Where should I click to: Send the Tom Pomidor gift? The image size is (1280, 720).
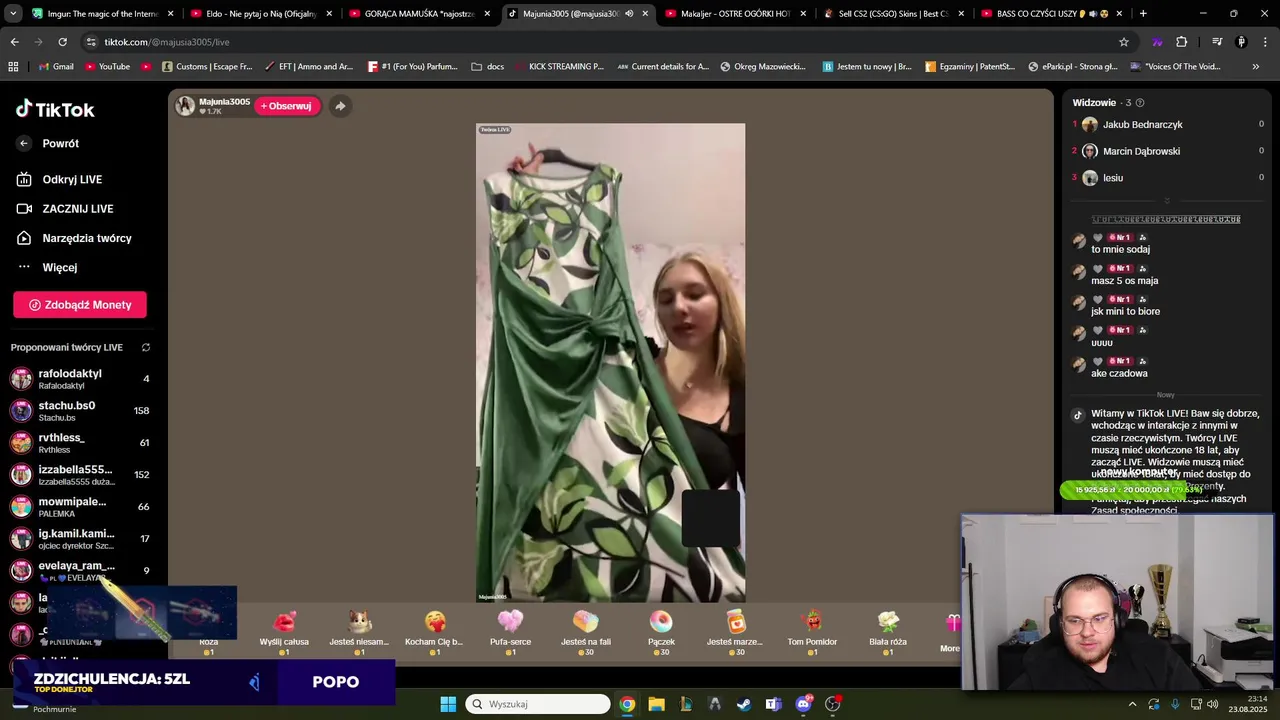coord(812,633)
